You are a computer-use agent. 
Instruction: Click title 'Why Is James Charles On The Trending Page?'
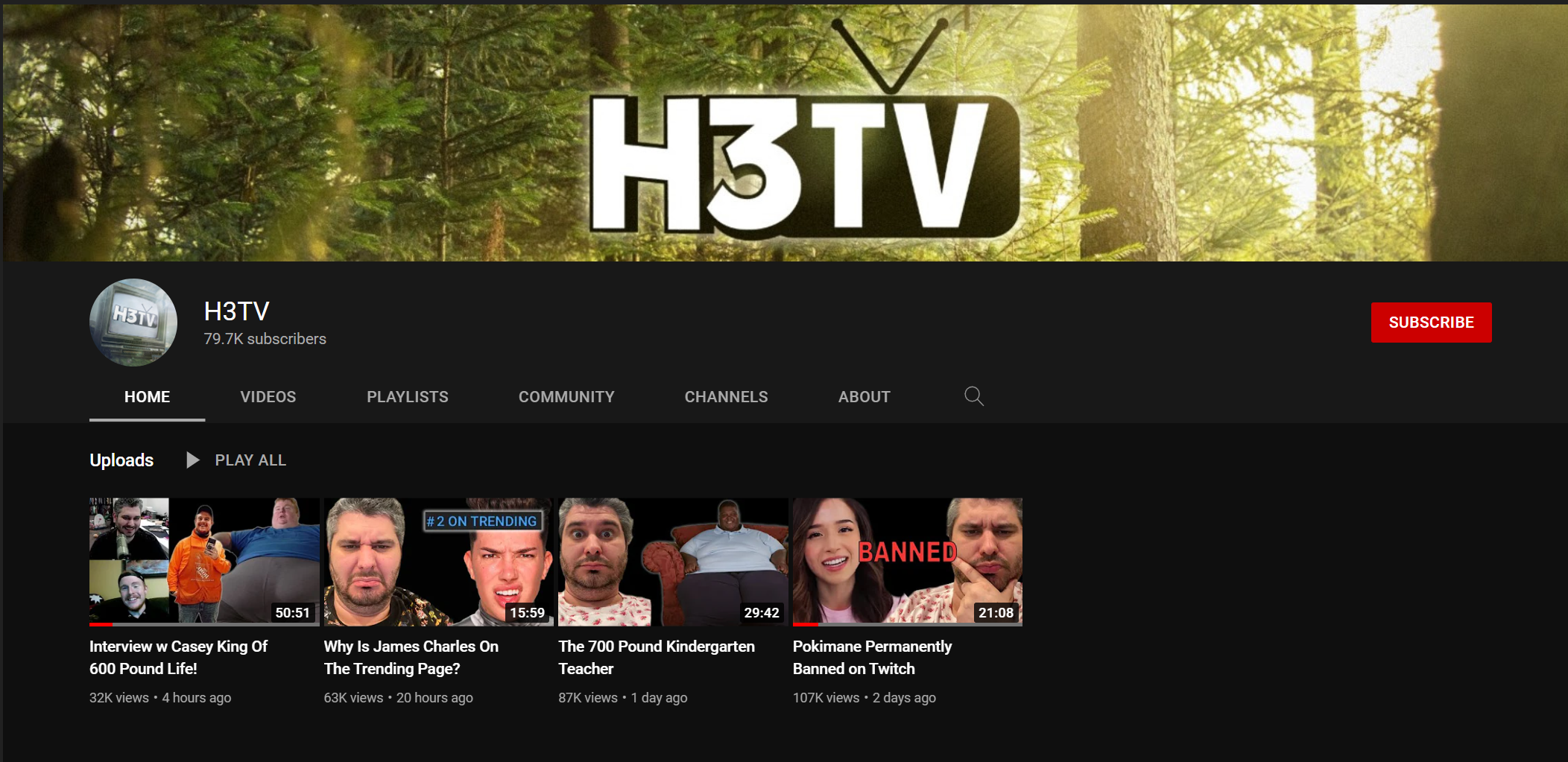tap(411, 658)
